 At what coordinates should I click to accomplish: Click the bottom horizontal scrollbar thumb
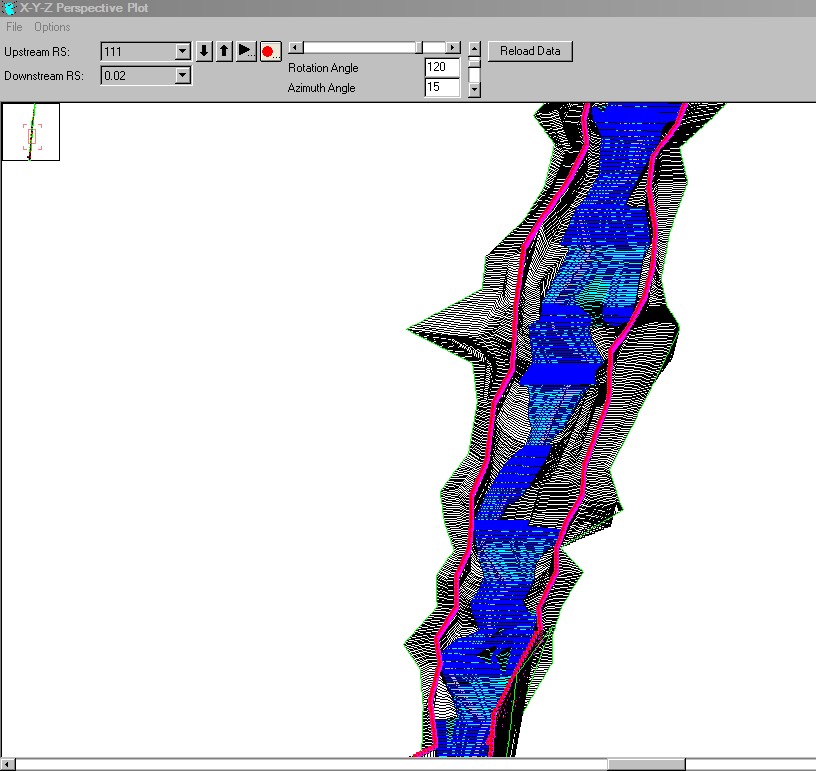click(645, 765)
